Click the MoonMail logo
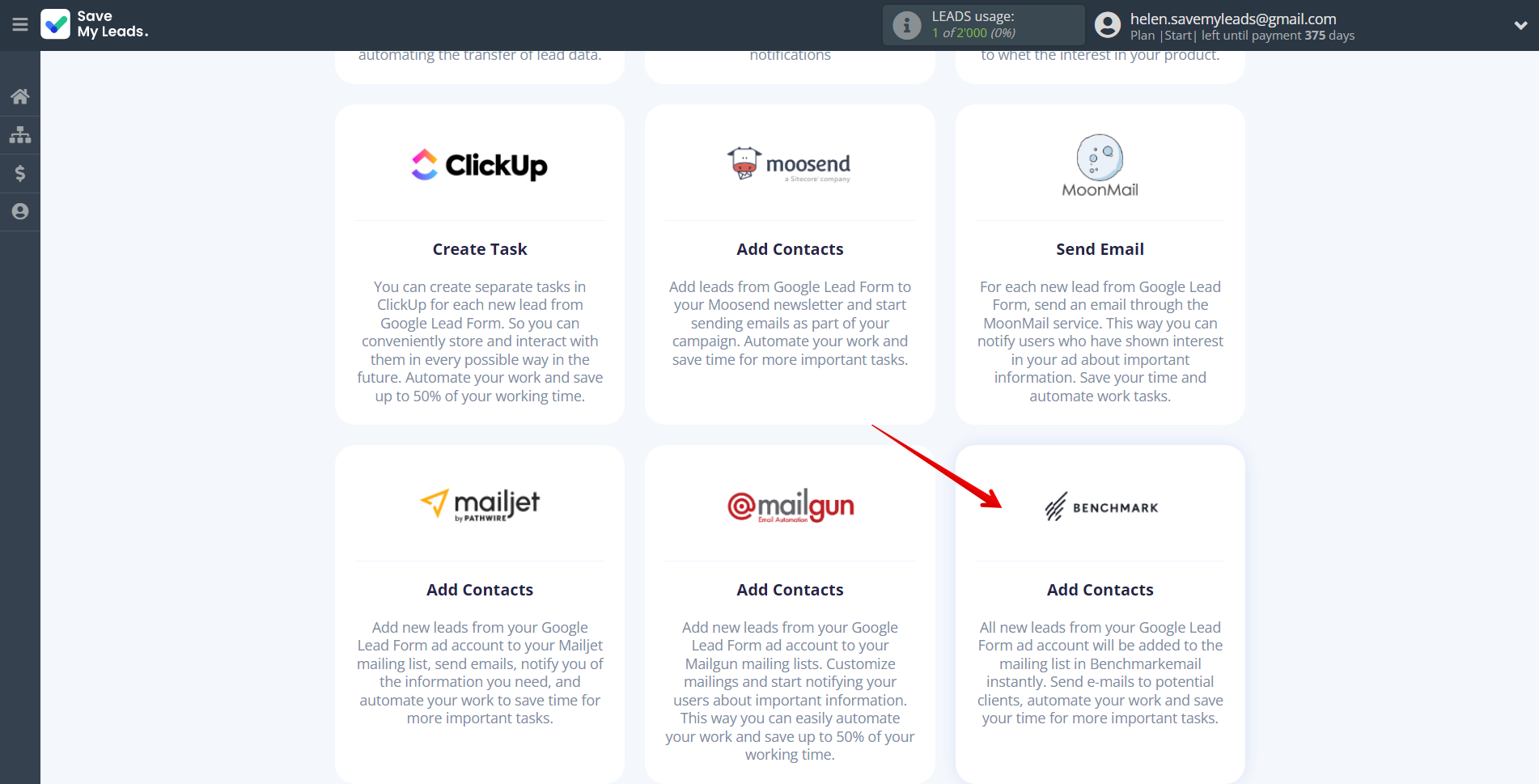 [x=1100, y=166]
